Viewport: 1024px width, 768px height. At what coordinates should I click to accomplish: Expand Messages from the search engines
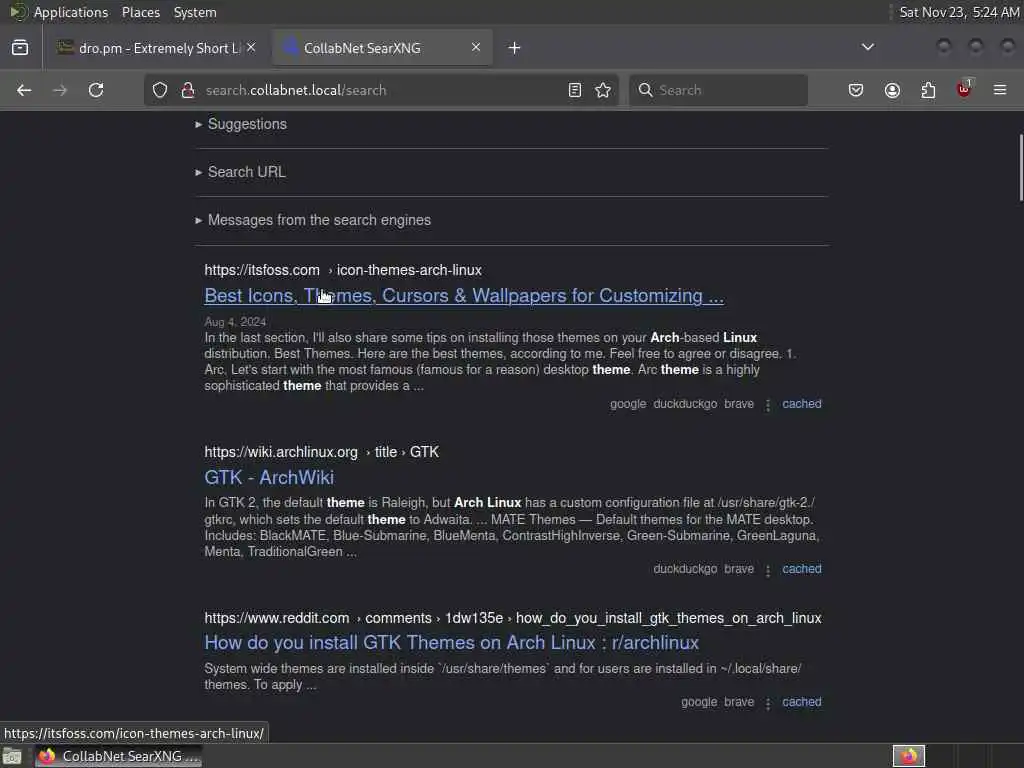click(319, 220)
